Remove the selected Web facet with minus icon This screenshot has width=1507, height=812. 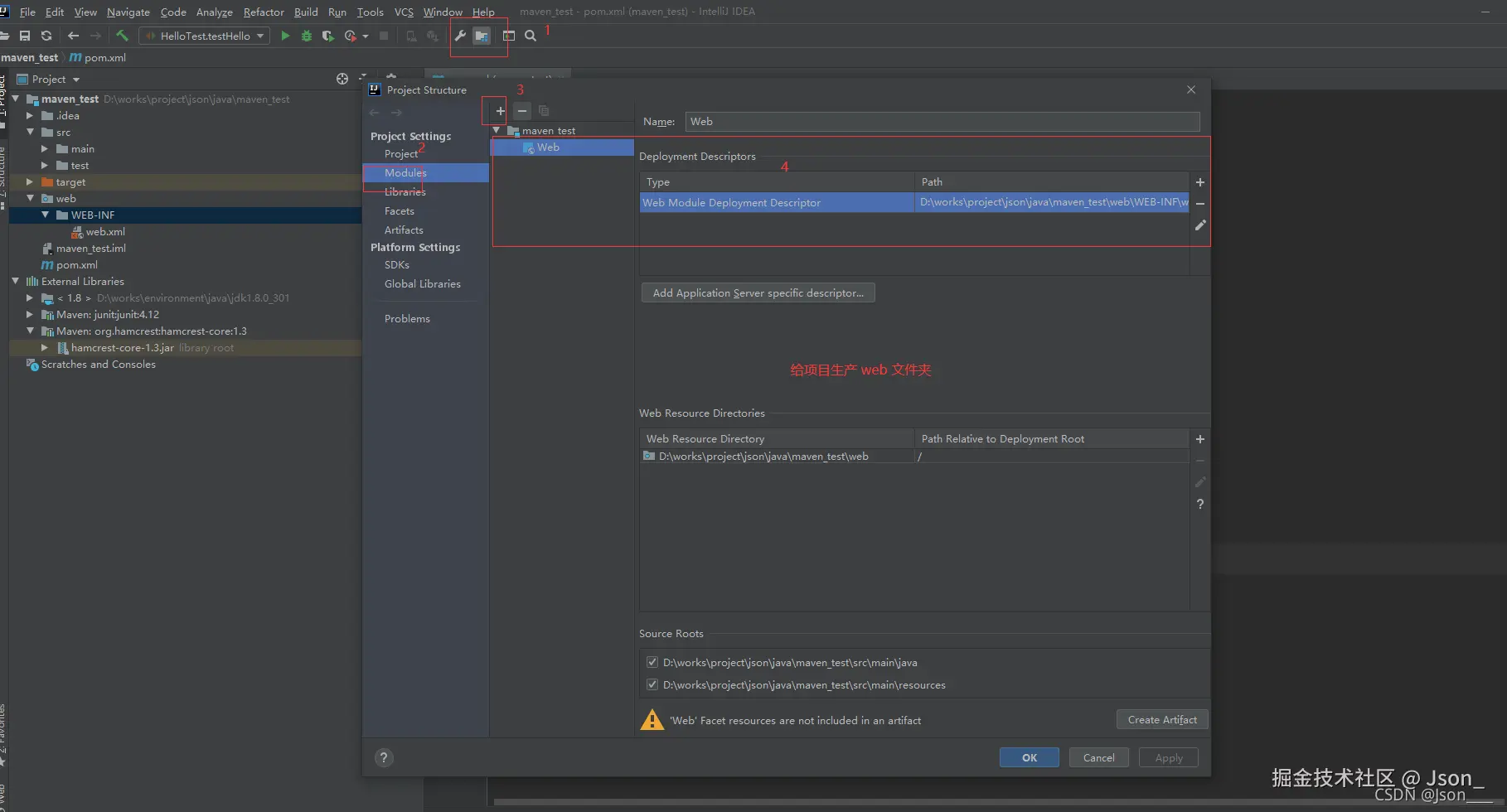[x=521, y=110]
